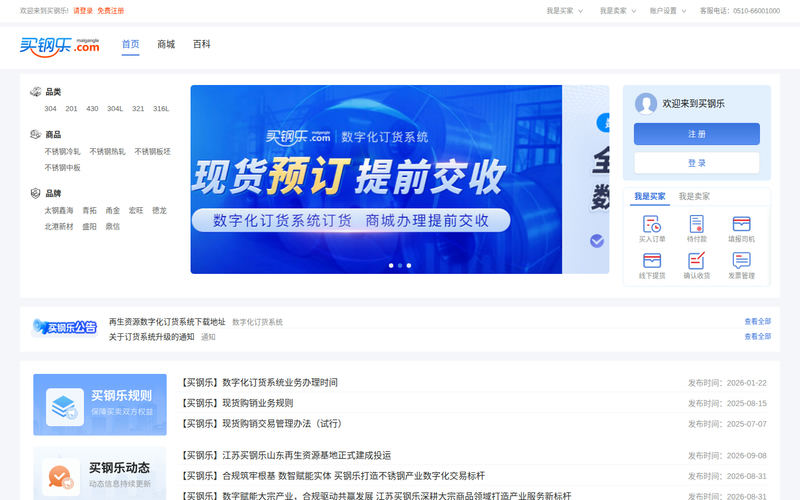Click the 注册 button

696,134
